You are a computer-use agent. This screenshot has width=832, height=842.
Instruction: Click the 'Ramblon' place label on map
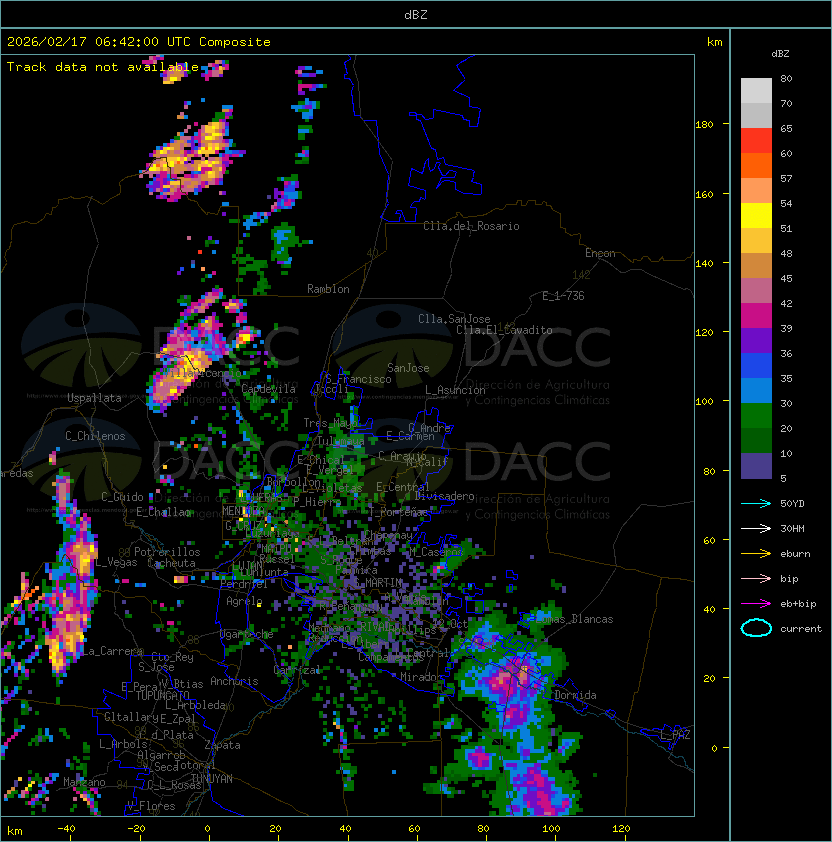[x=328, y=289]
